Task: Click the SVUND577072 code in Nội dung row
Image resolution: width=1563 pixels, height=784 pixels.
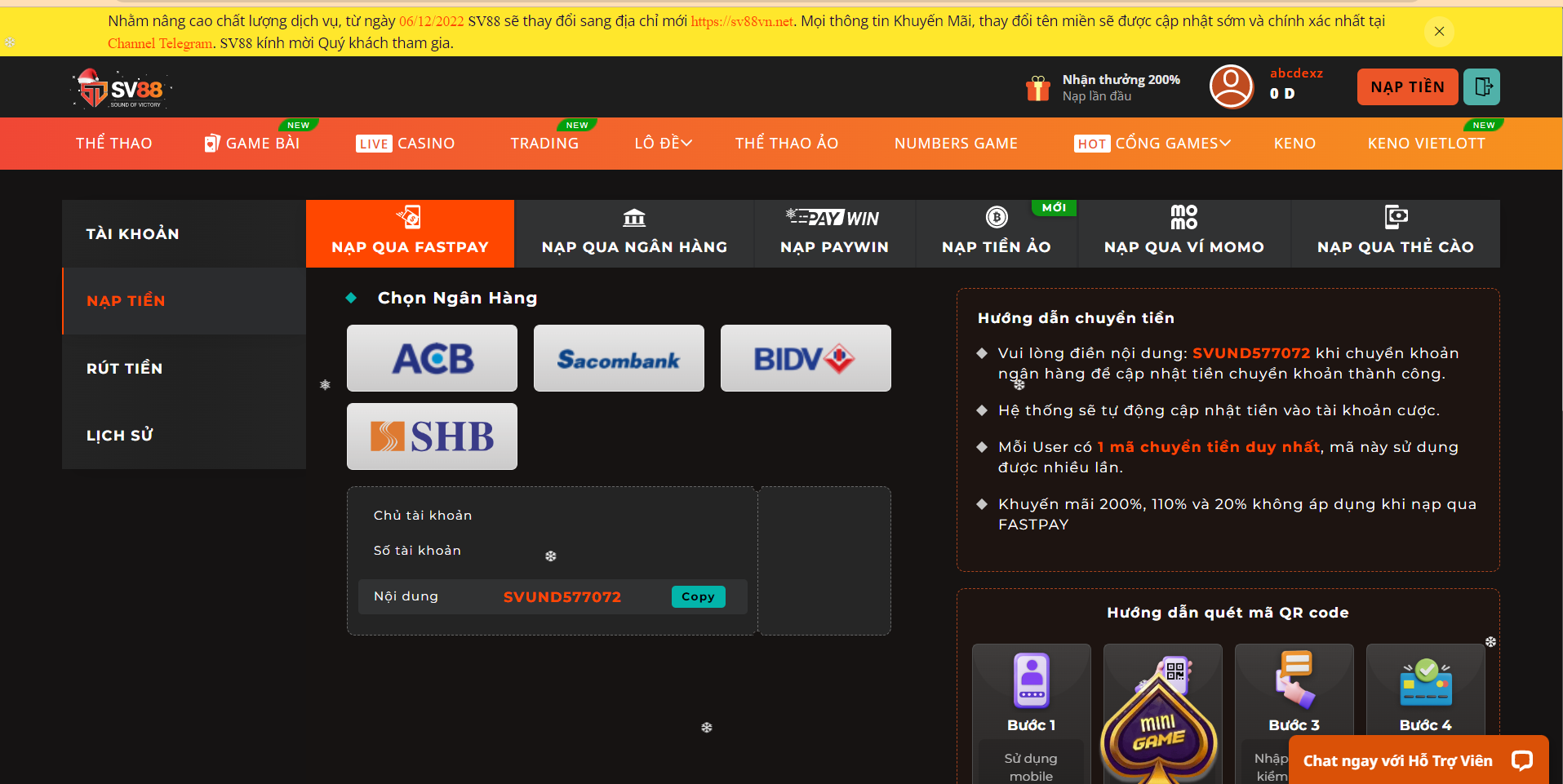Action: [x=562, y=597]
